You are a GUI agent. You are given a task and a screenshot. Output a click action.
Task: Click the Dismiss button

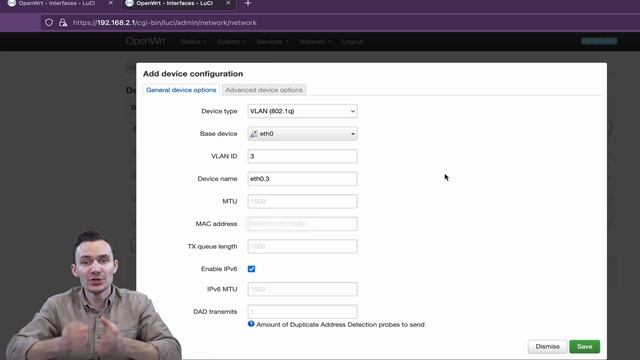click(x=547, y=347)
